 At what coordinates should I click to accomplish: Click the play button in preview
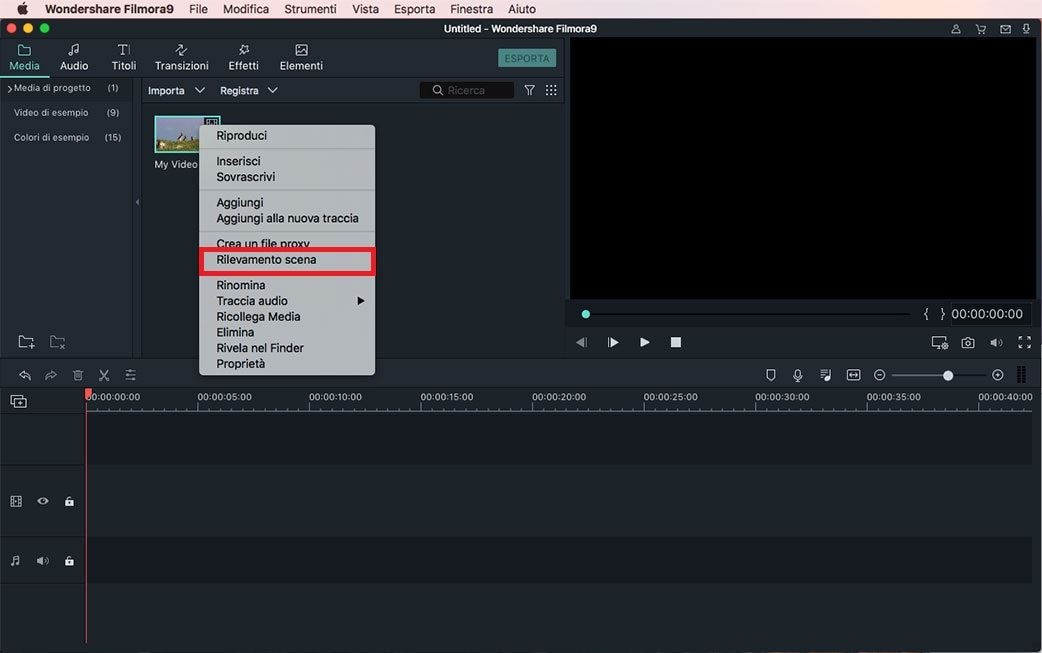pyautogui.click(x=645, y=342)
